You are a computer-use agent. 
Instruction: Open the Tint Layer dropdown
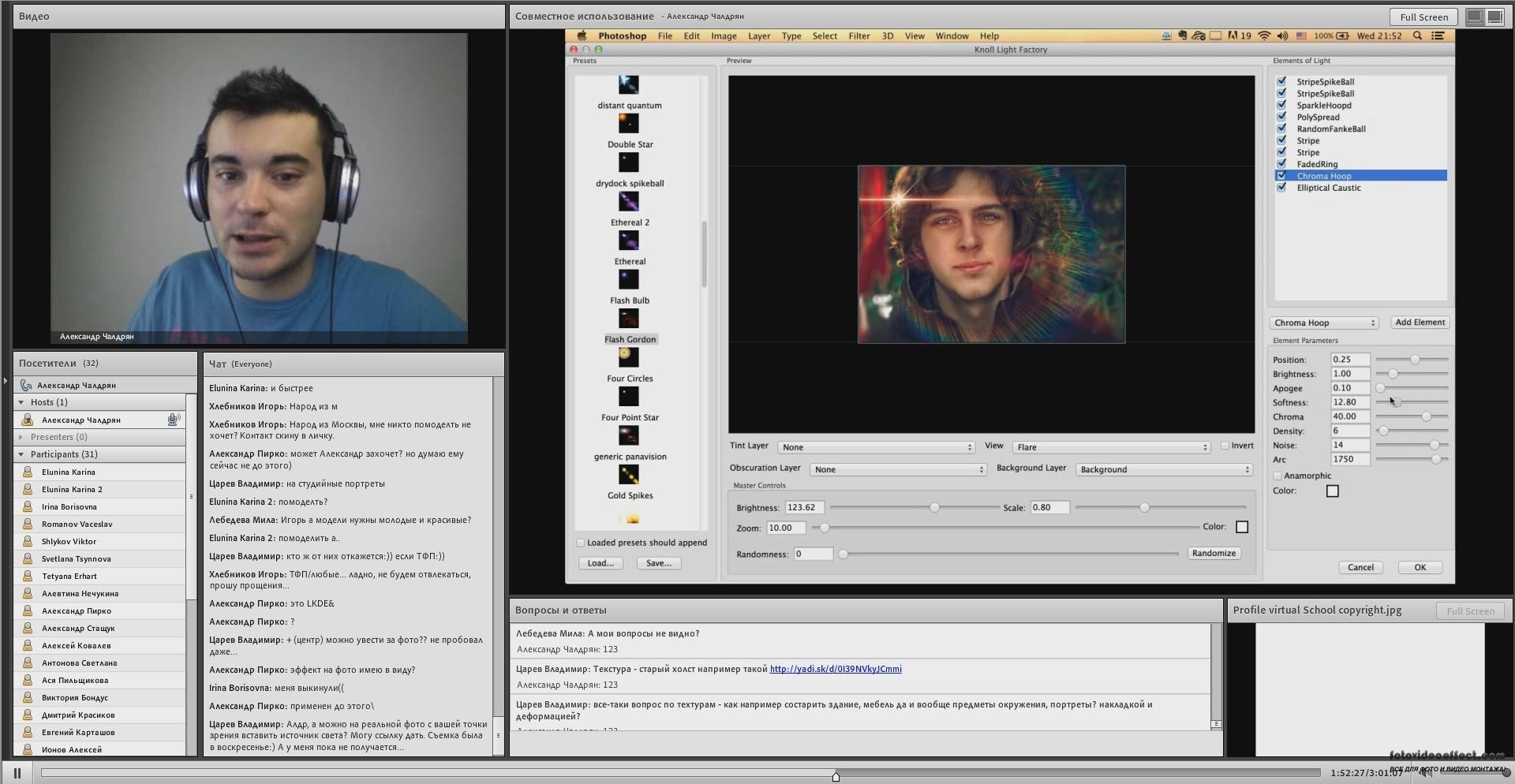(877, 447)
